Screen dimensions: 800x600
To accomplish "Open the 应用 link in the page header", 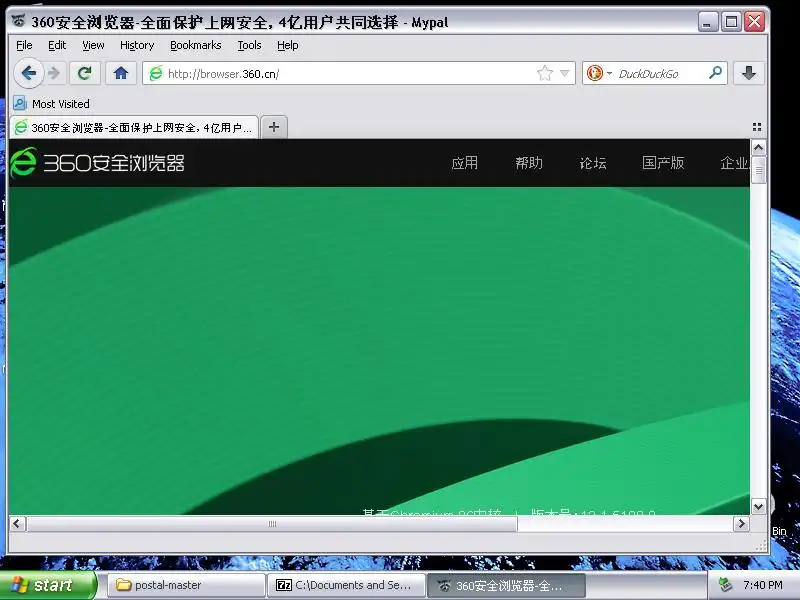I will 464,163.
